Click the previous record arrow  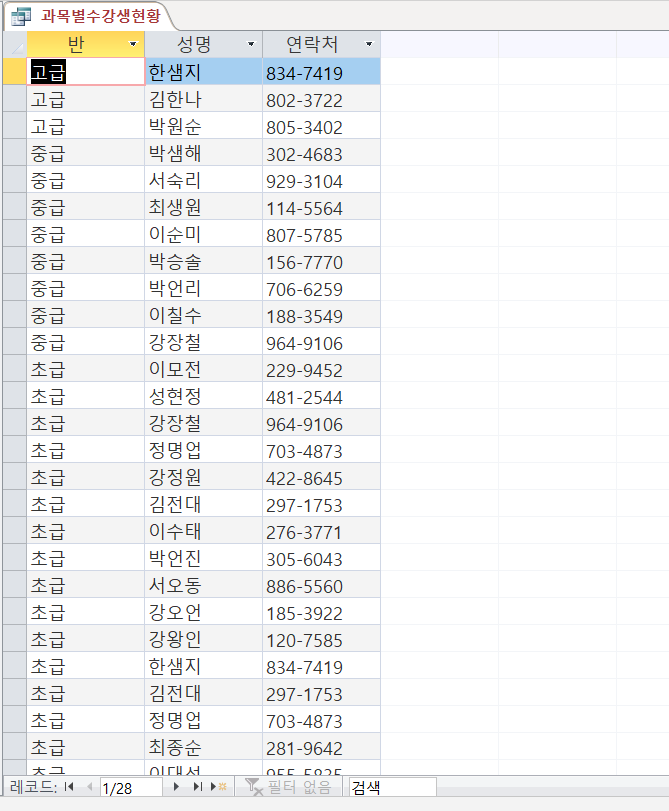(88, 788)
